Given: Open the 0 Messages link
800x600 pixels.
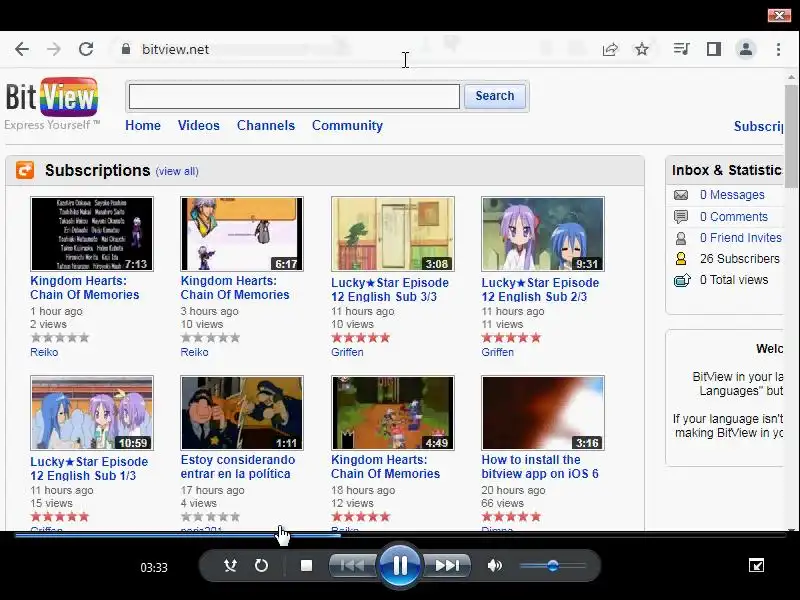Looking at the screenshot, I should point(732,195).
